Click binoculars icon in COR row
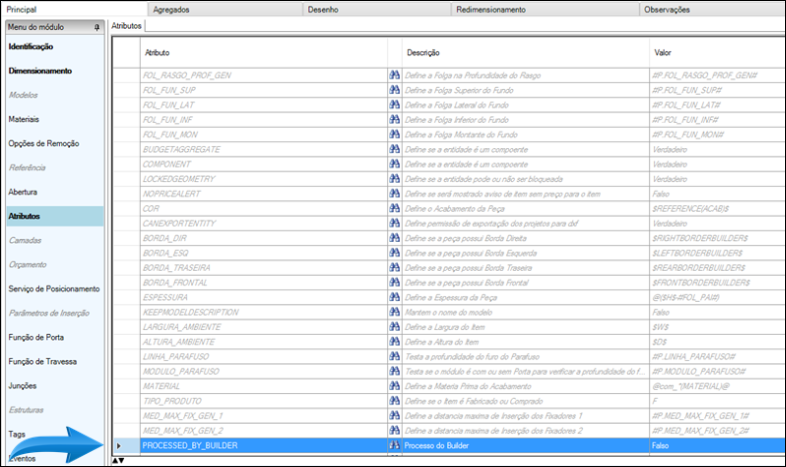The width and height of the screenshot is (786, 467). pyautogui.click(x=395, y=208)
